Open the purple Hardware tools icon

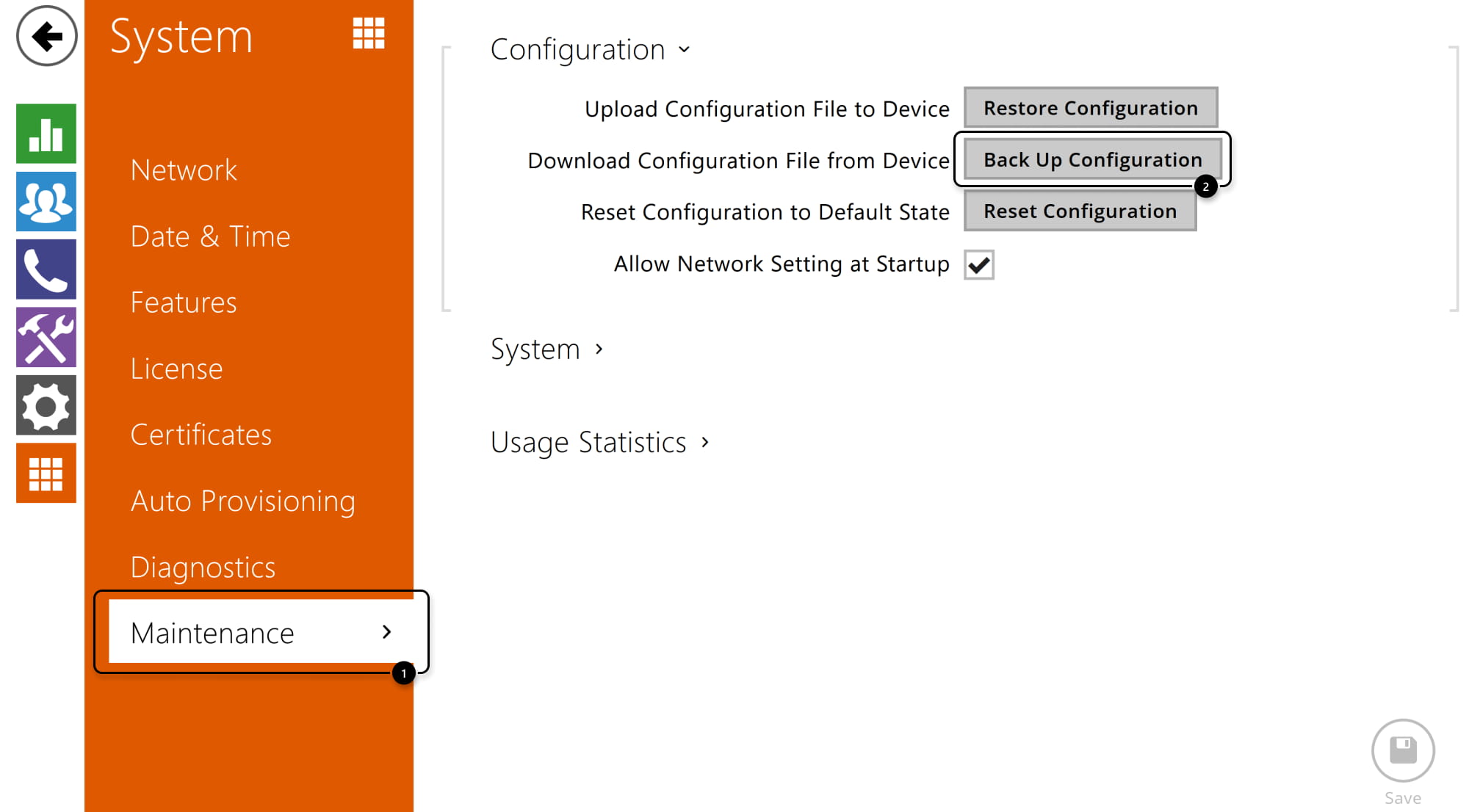pyautogui.click(x=46, y=337)
